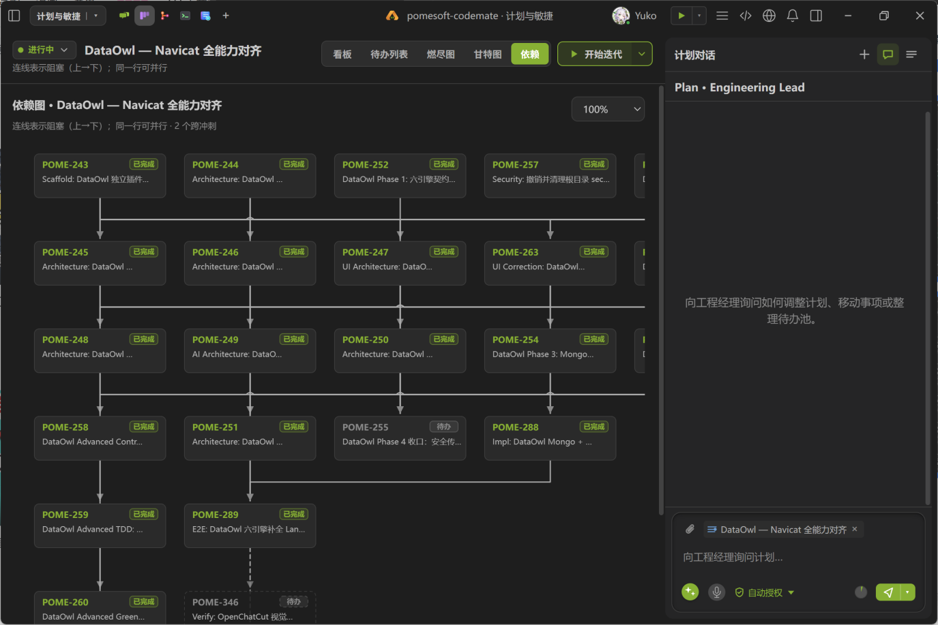Start a new plan conversation with plus

pos(864,54)
